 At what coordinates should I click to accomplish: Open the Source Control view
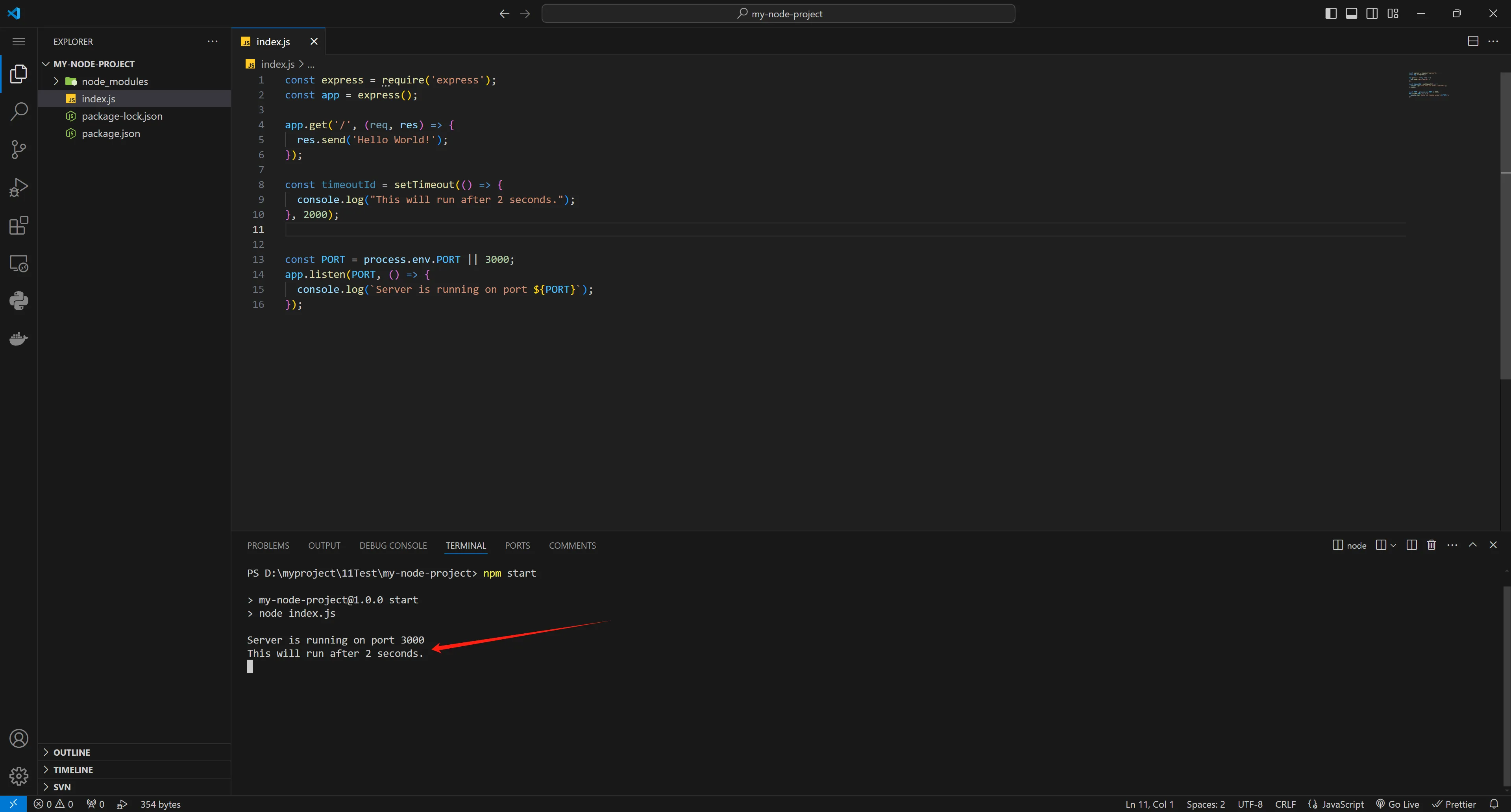point(19,150)
